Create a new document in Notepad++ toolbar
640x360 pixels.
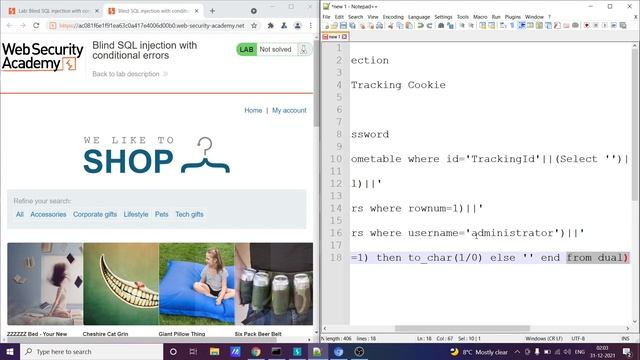click(327, 25)
